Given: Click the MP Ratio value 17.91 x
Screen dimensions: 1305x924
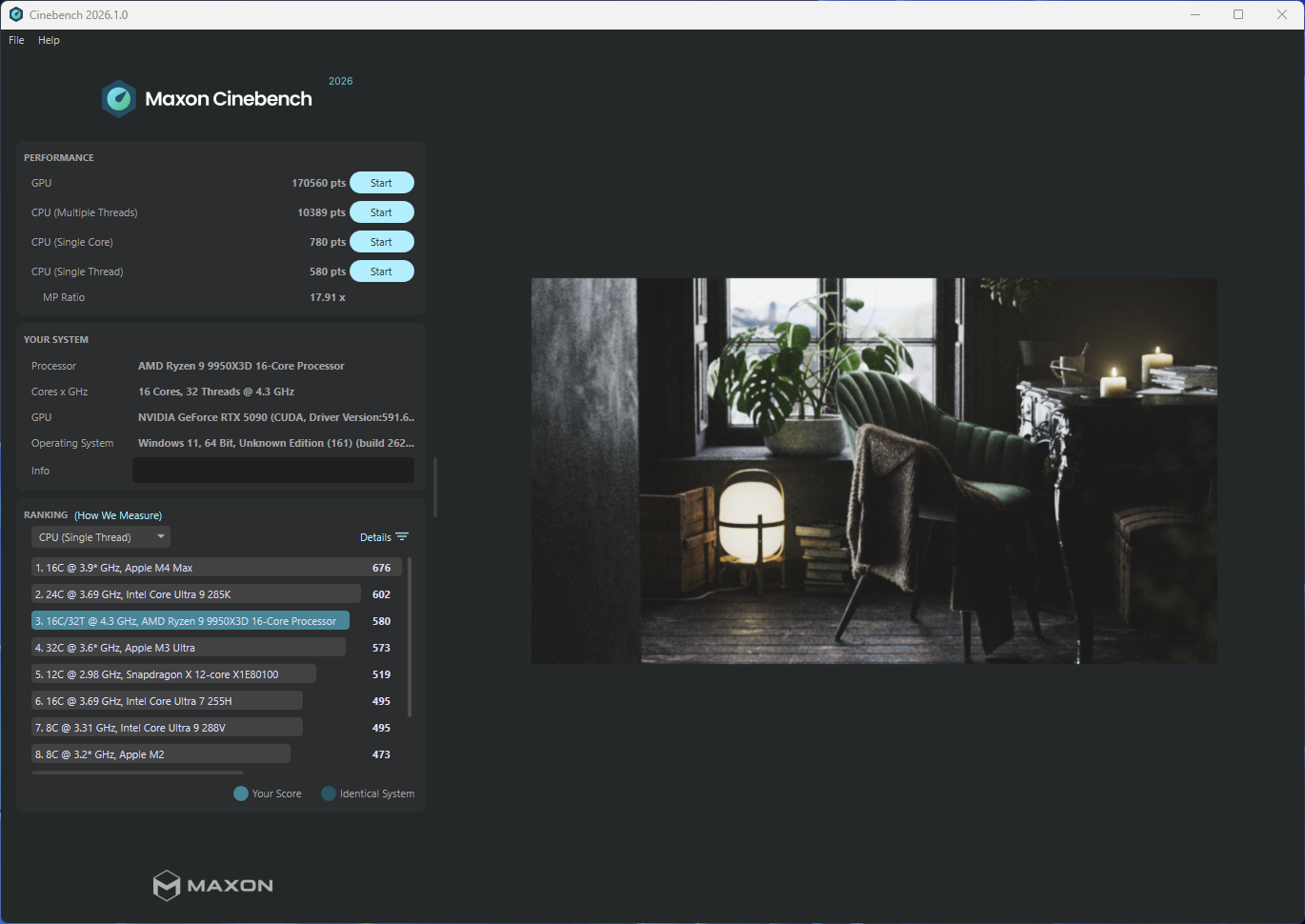Looking at the screenshot, I should pos(327,297).
